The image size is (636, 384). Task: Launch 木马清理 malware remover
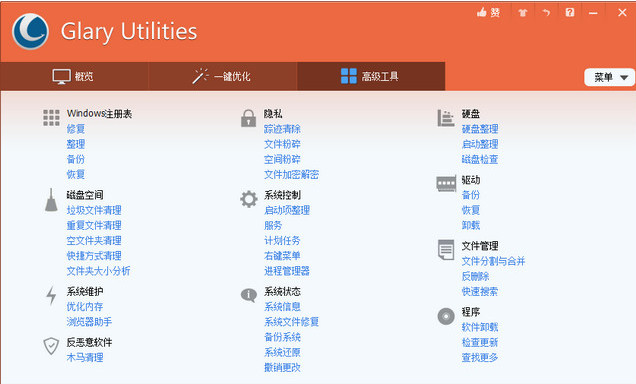(x=85, y=357)
